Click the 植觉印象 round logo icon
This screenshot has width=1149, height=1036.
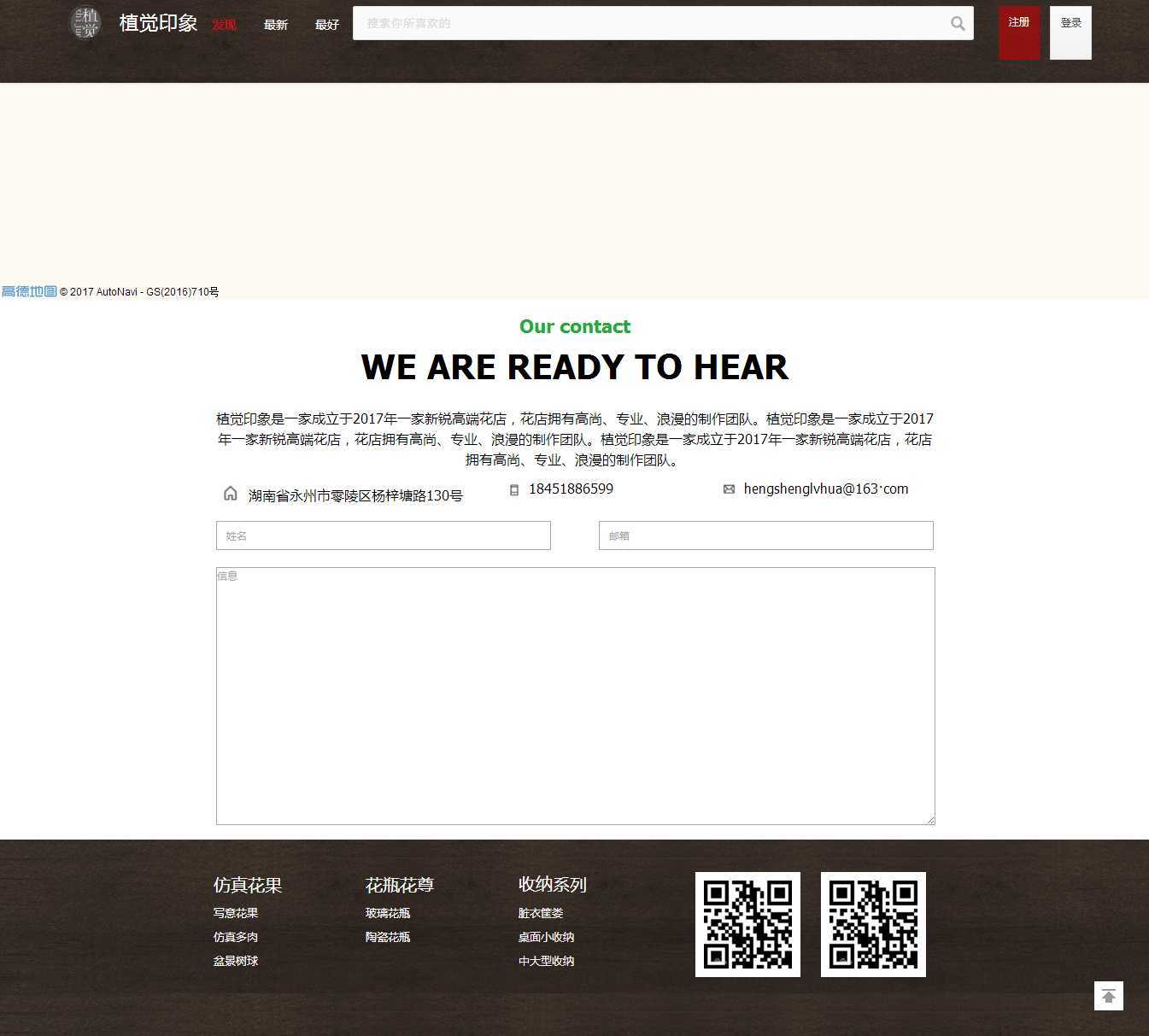click(x=85, y=23)
